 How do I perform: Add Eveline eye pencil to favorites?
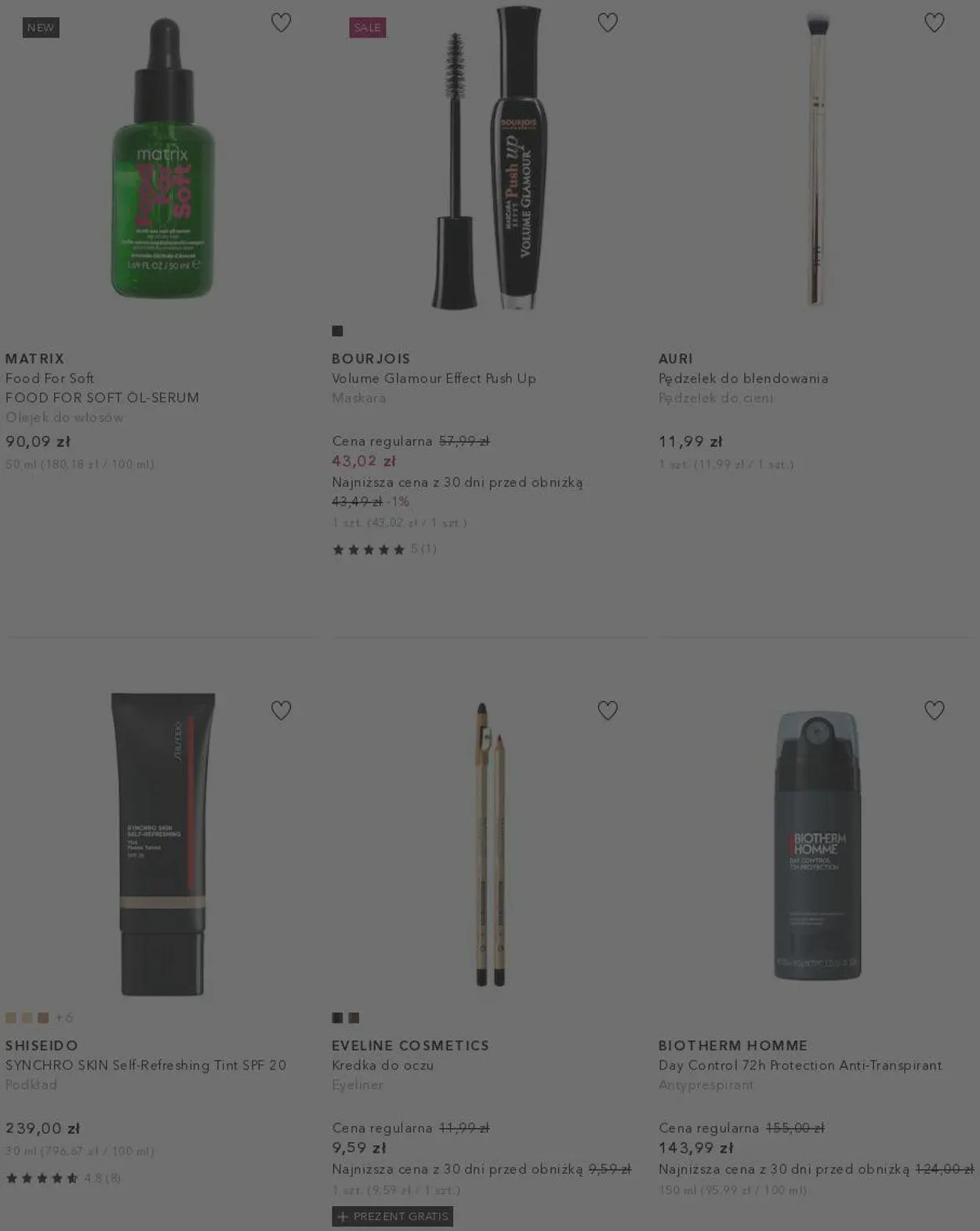click(x=608, y=710)
